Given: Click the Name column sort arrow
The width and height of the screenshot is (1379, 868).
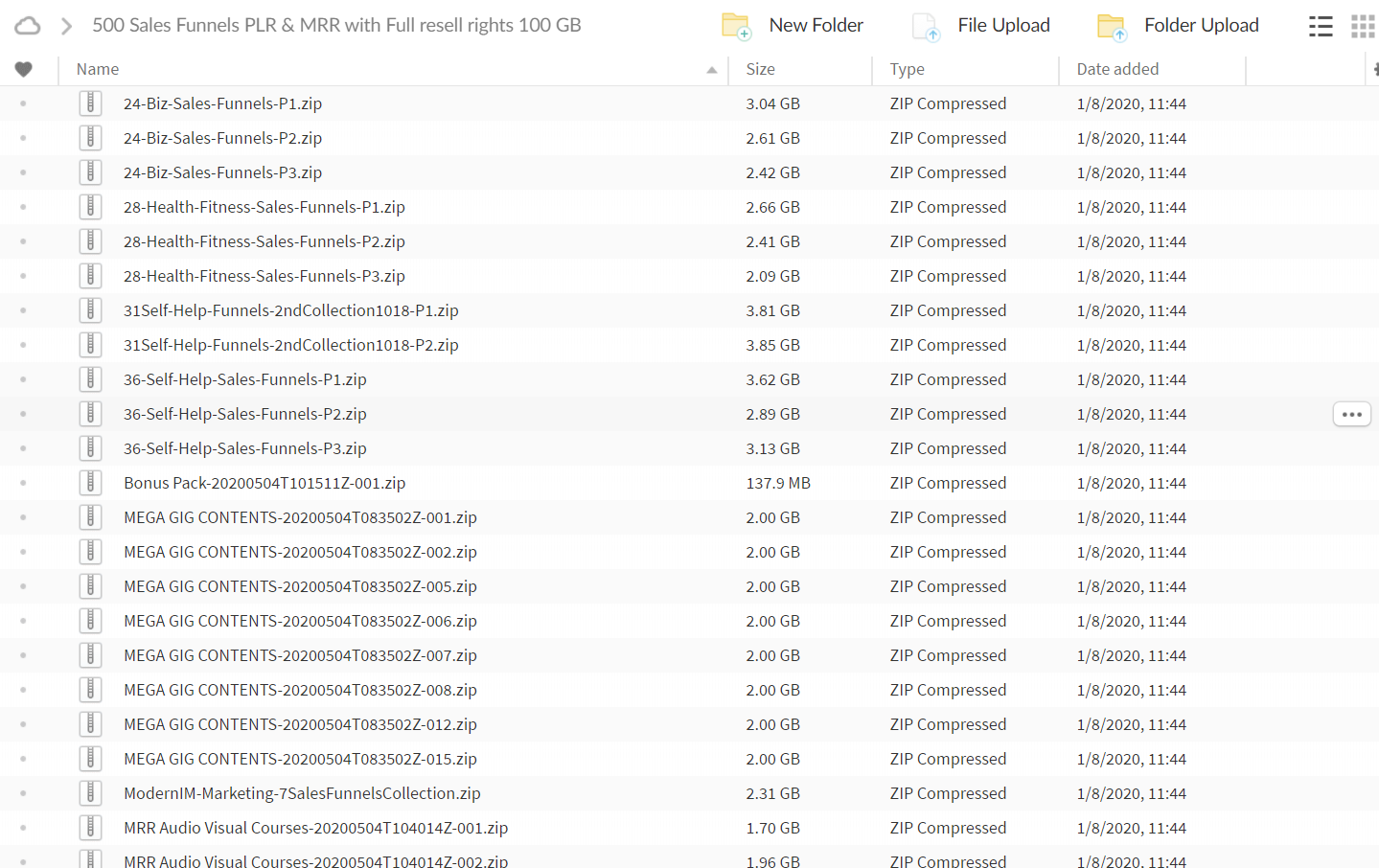Looking at the screenshot, I should 711,70.
